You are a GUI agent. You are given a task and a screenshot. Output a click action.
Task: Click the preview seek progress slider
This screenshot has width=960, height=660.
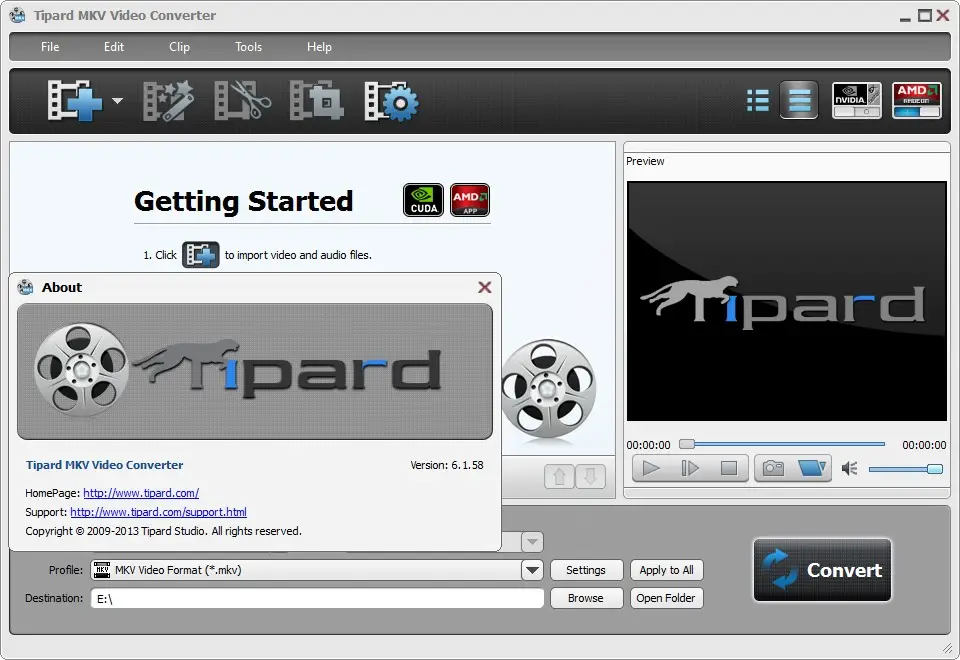pyautogui.click(x=782, y=444)
